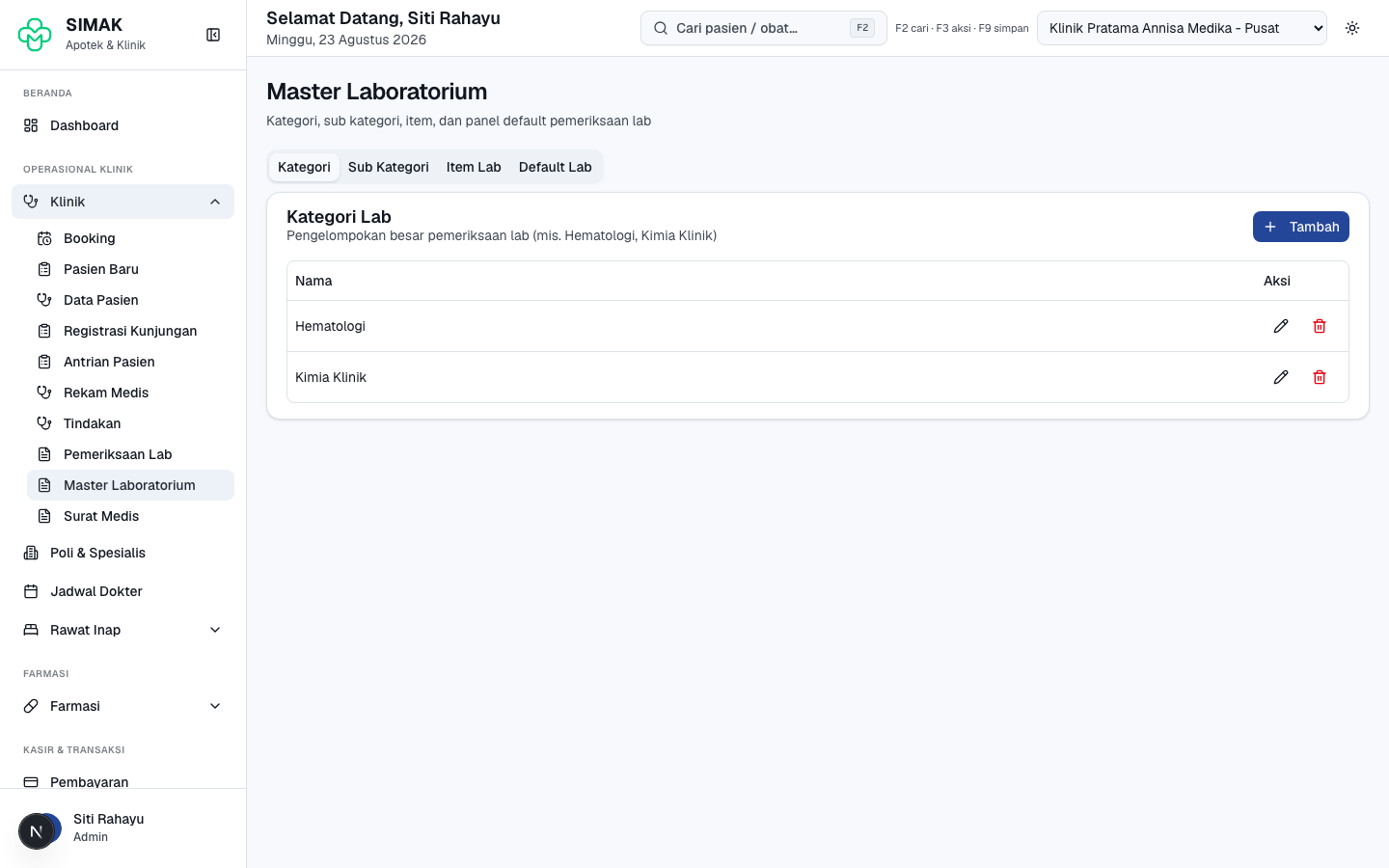Viewport: 1389px width, 868px height.
Task: Click the search magnifier icon
Action: click(x=661, y=28)
